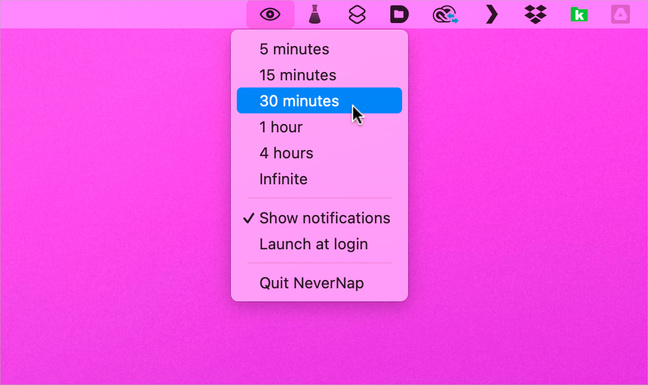Click the bold D icon in menu bar

click(399, 14)
